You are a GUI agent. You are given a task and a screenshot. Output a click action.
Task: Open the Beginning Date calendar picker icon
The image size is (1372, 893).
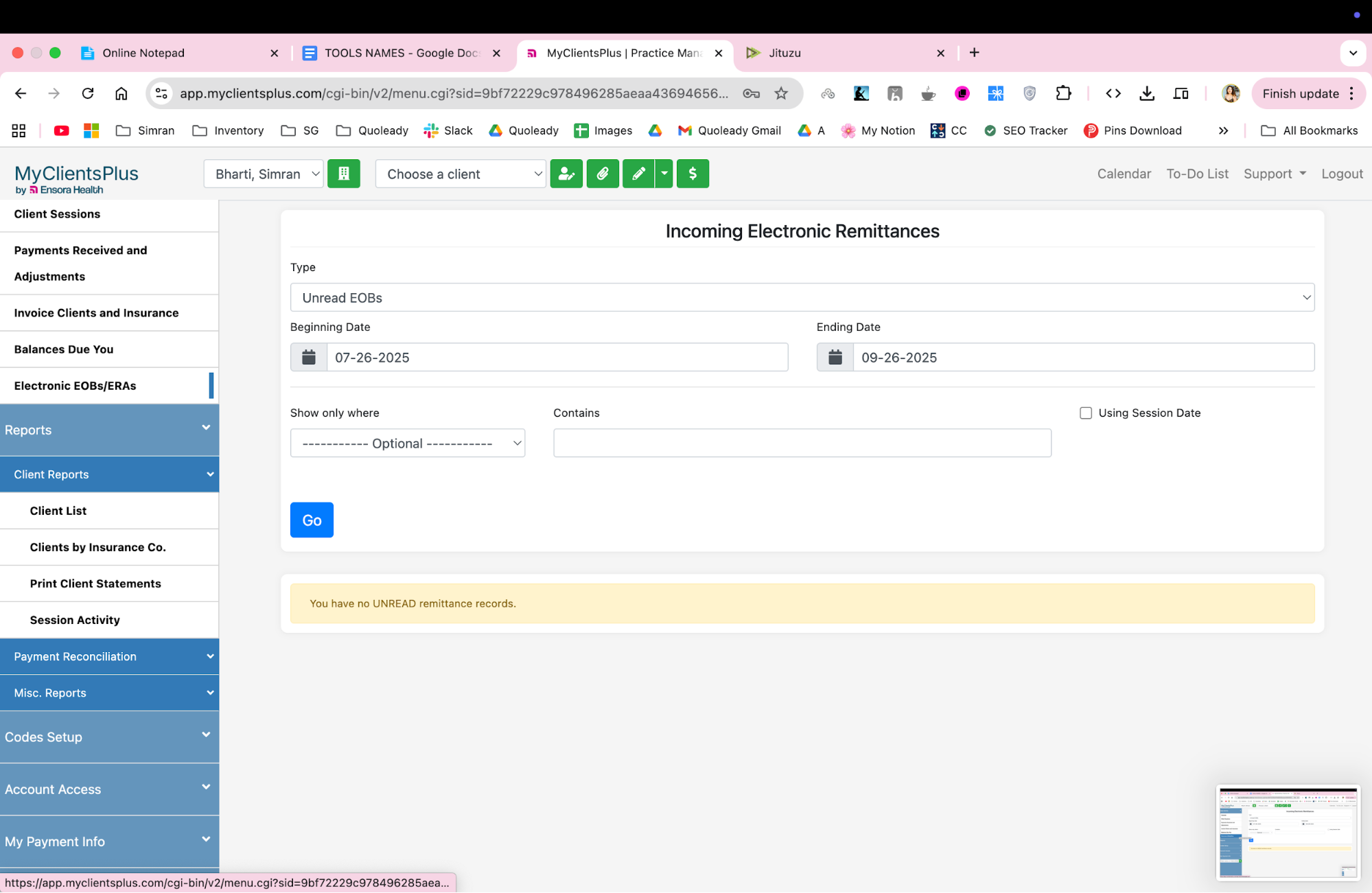[x=308, y=357]
